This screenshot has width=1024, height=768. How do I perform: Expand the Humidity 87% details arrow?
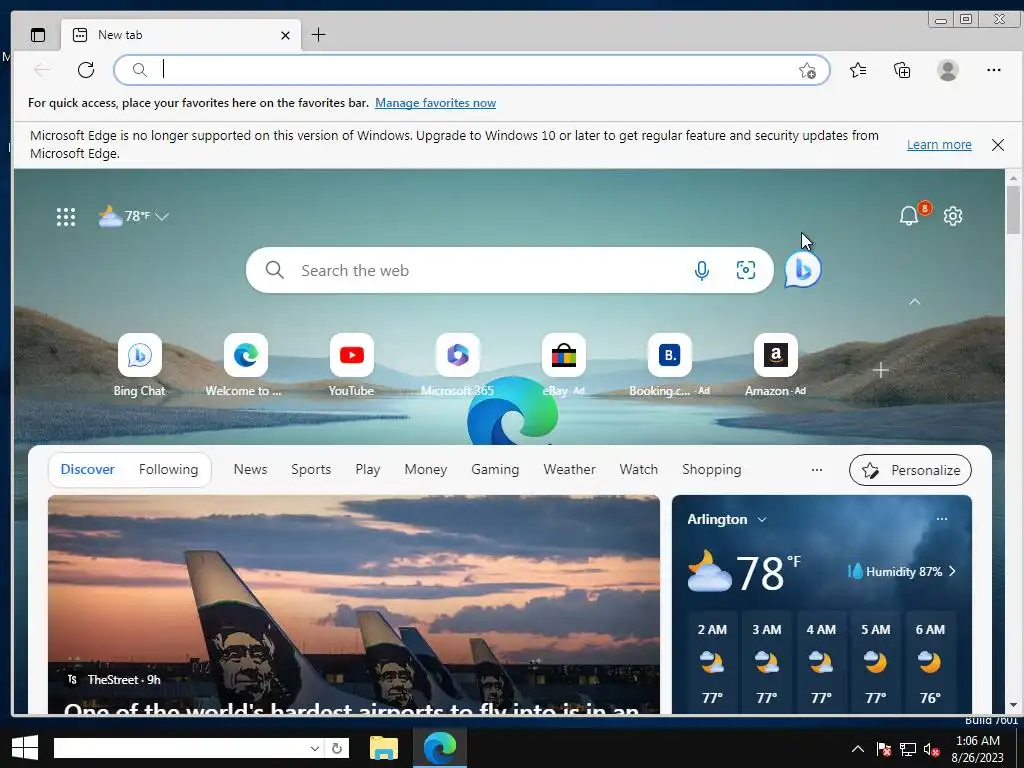point(952,571)
